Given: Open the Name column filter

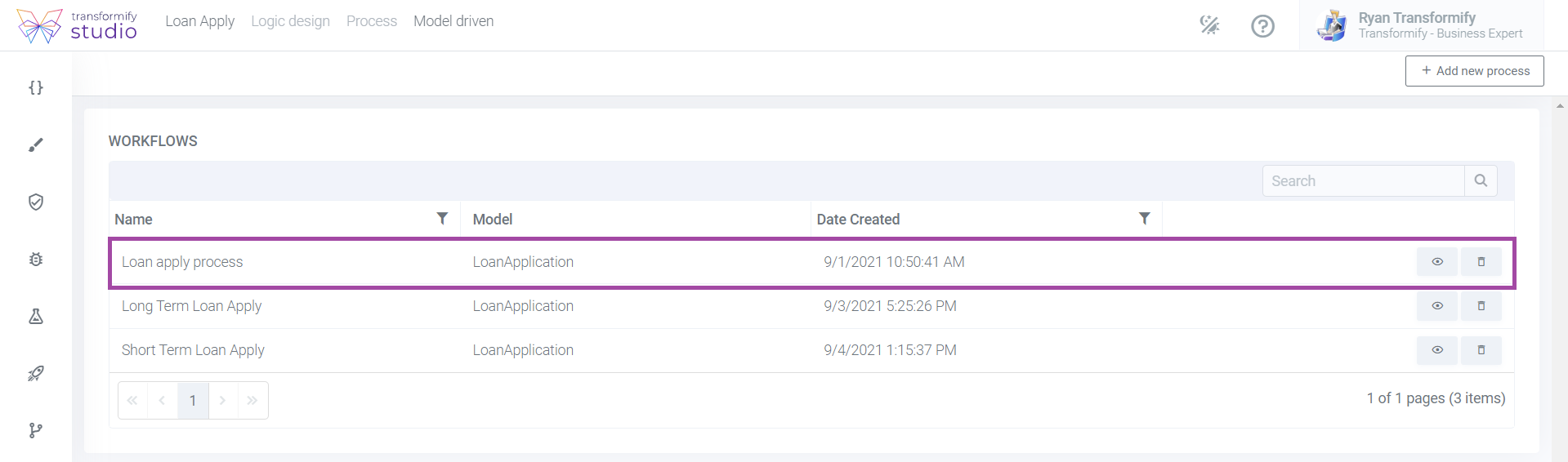Looking at the screenshot, I should (x=442, y=219).
